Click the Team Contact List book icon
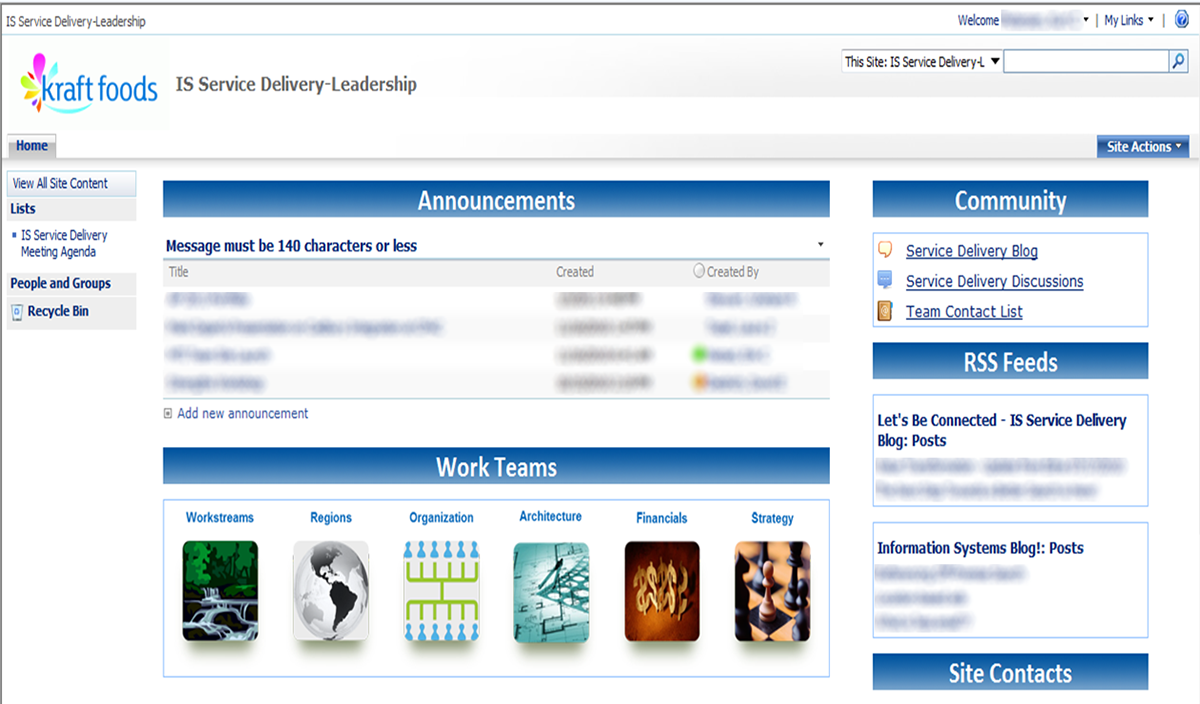The image size is (1200, 704). [x=885, y=311]
